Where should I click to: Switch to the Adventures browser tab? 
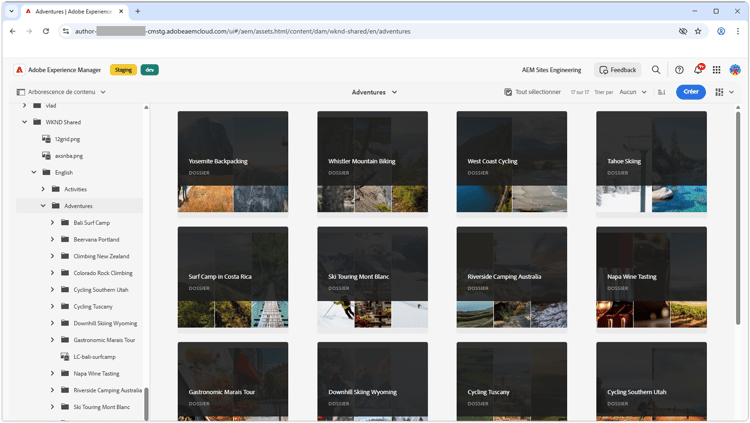(74, 11)
